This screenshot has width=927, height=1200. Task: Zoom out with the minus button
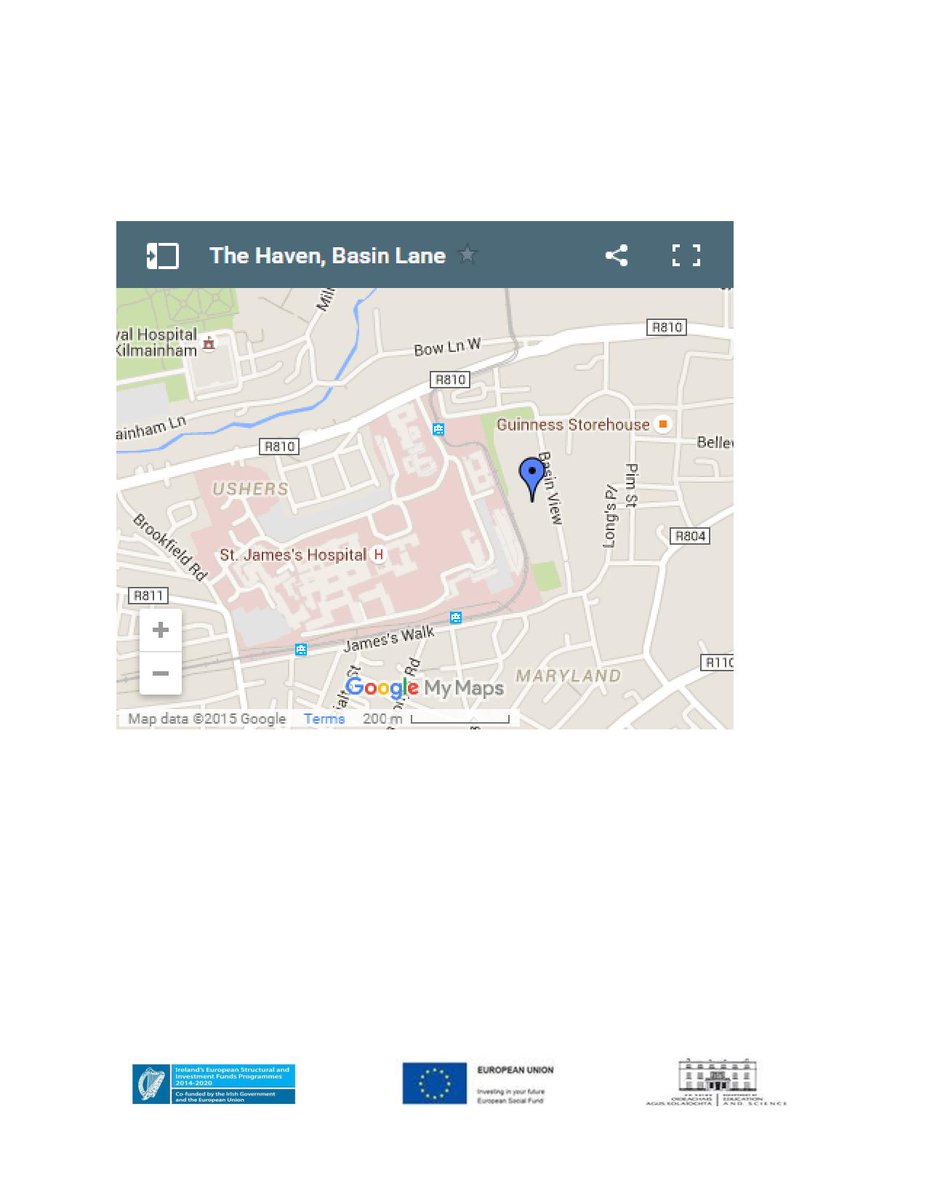(160, 673)
